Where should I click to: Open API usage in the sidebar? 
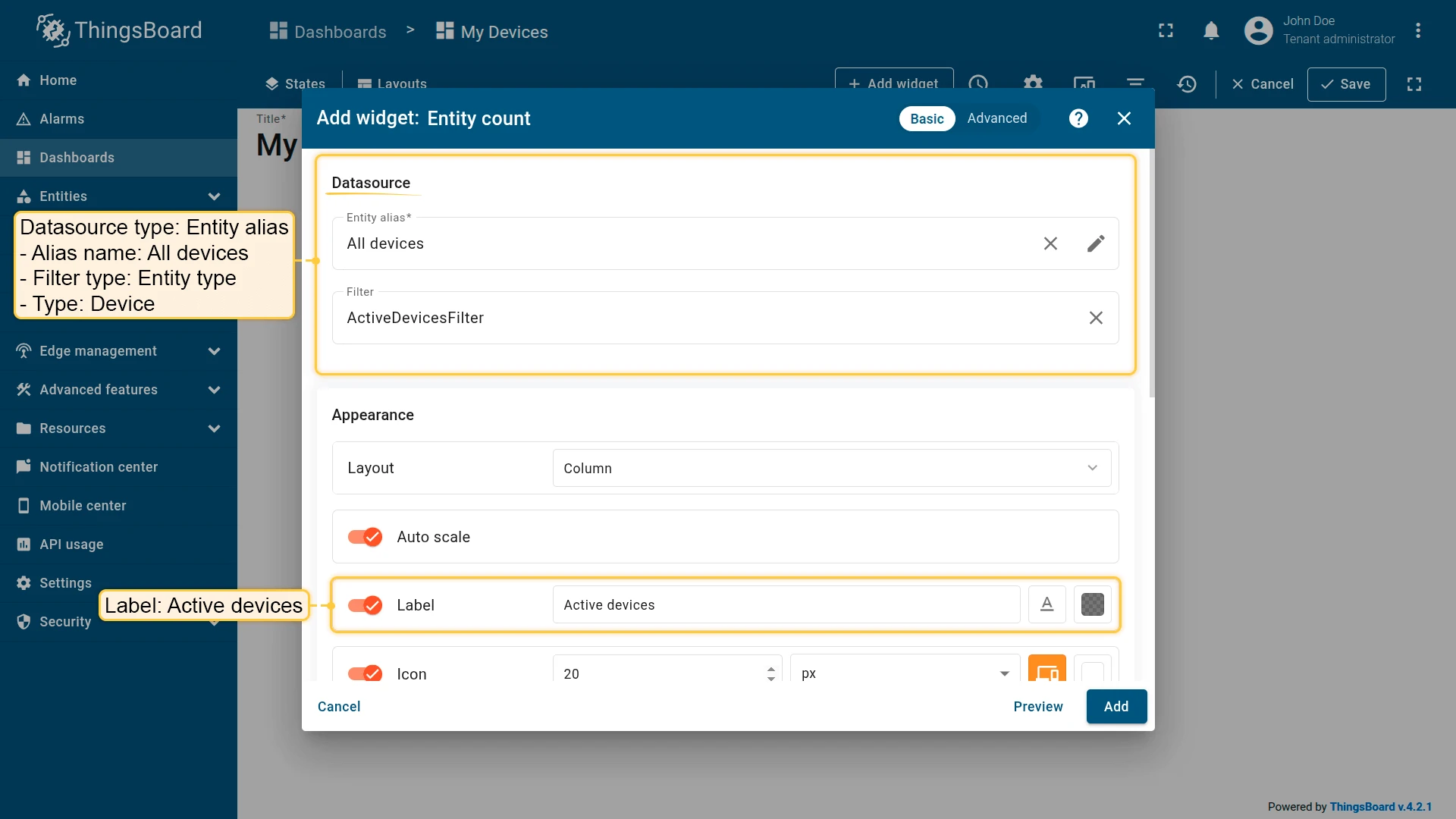[x=118, y=544]
